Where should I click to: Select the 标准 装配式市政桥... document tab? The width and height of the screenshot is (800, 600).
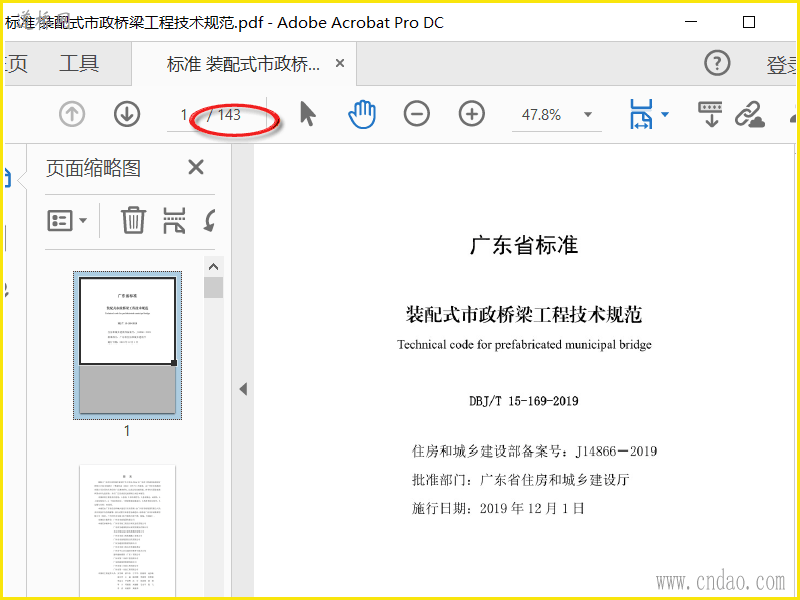pos(243,64)
